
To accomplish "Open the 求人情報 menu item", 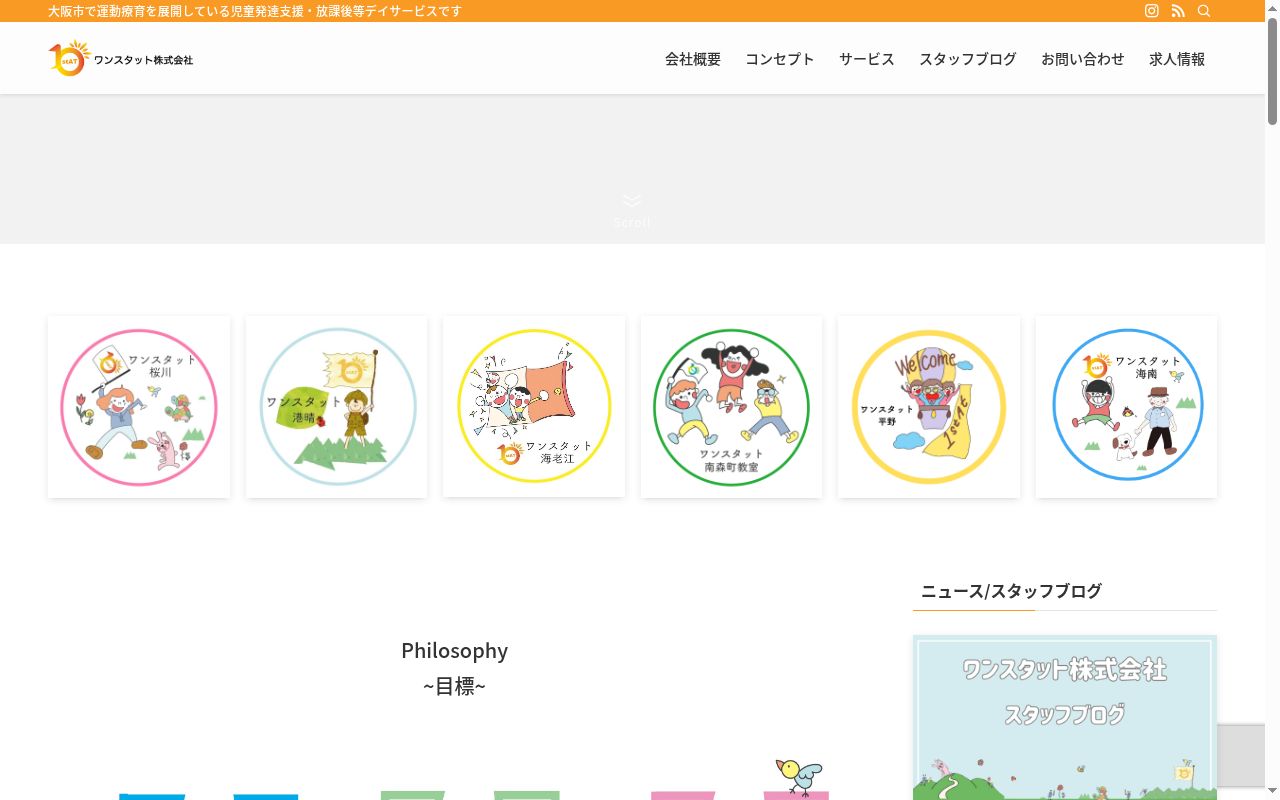I will click(1177, 59).
